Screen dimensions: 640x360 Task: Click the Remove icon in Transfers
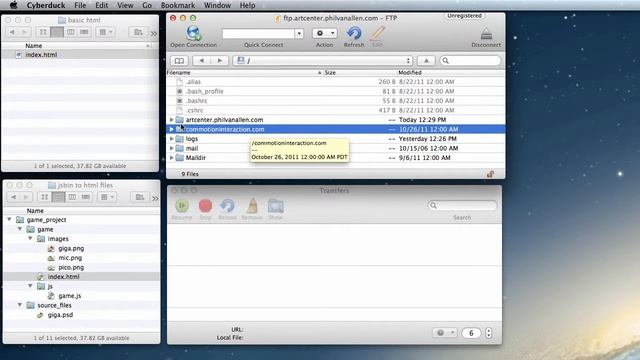pos(252,206)
